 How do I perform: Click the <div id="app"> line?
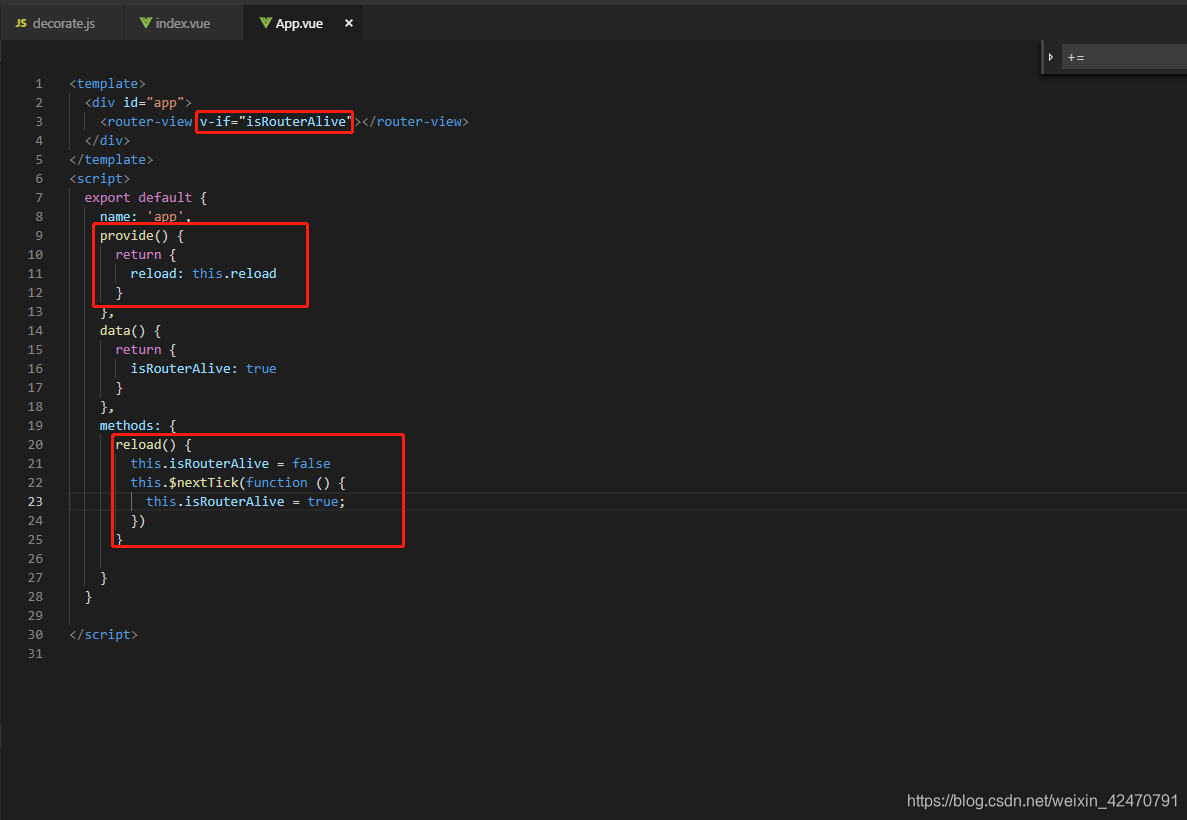pos(138,102)
